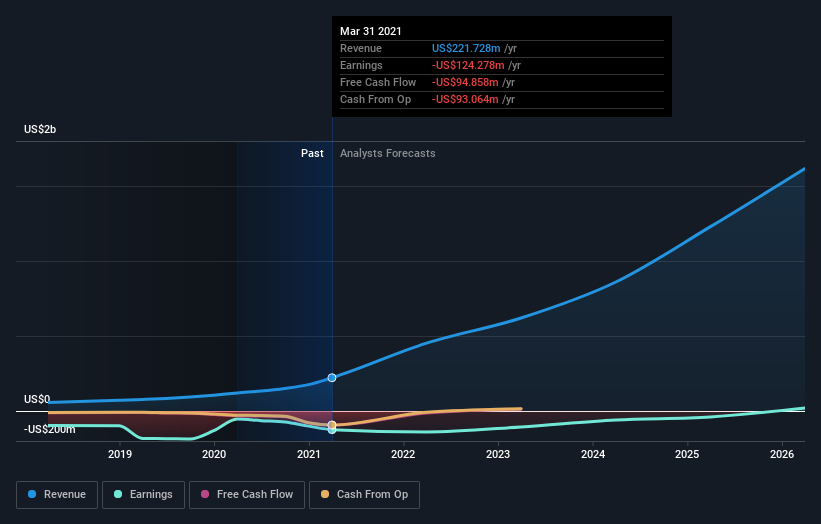Select the orange Cash From Op data point marker
The width and height of the screenshot is (821, 524).
click(x=332, y=425)
